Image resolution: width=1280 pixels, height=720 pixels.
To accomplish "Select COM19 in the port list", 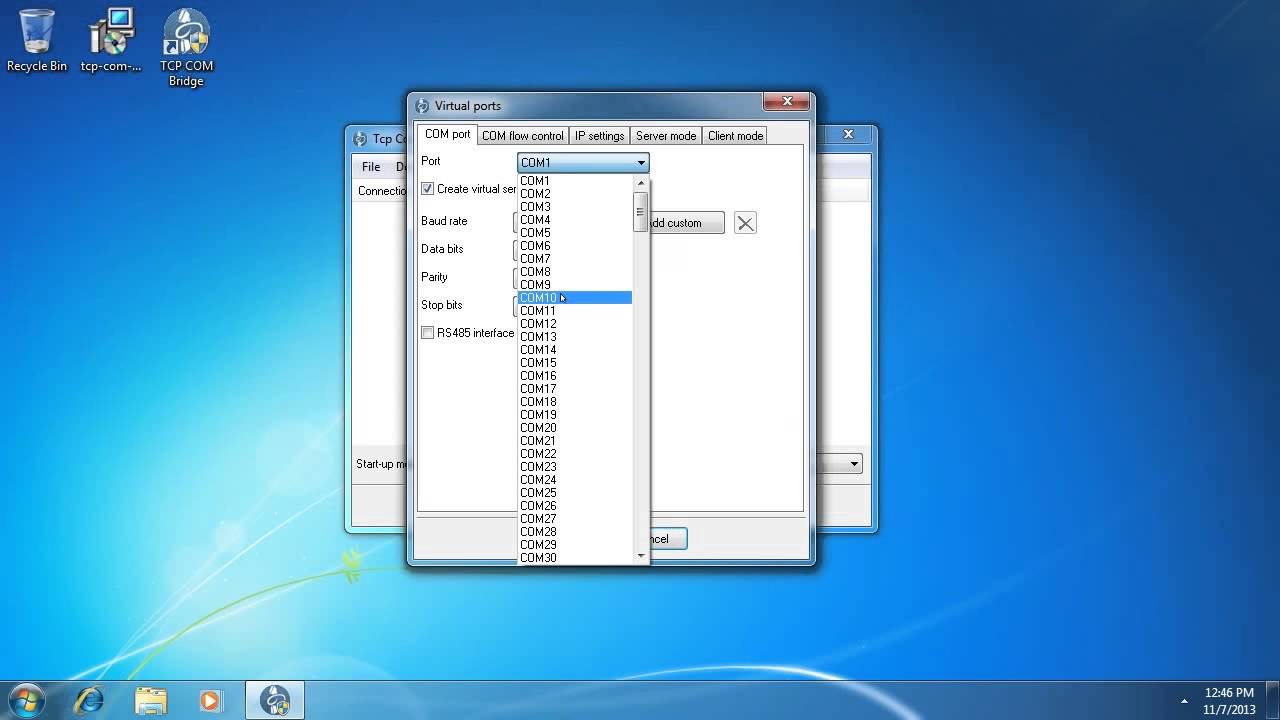I will pyautogui.click(x=575, y=415).
